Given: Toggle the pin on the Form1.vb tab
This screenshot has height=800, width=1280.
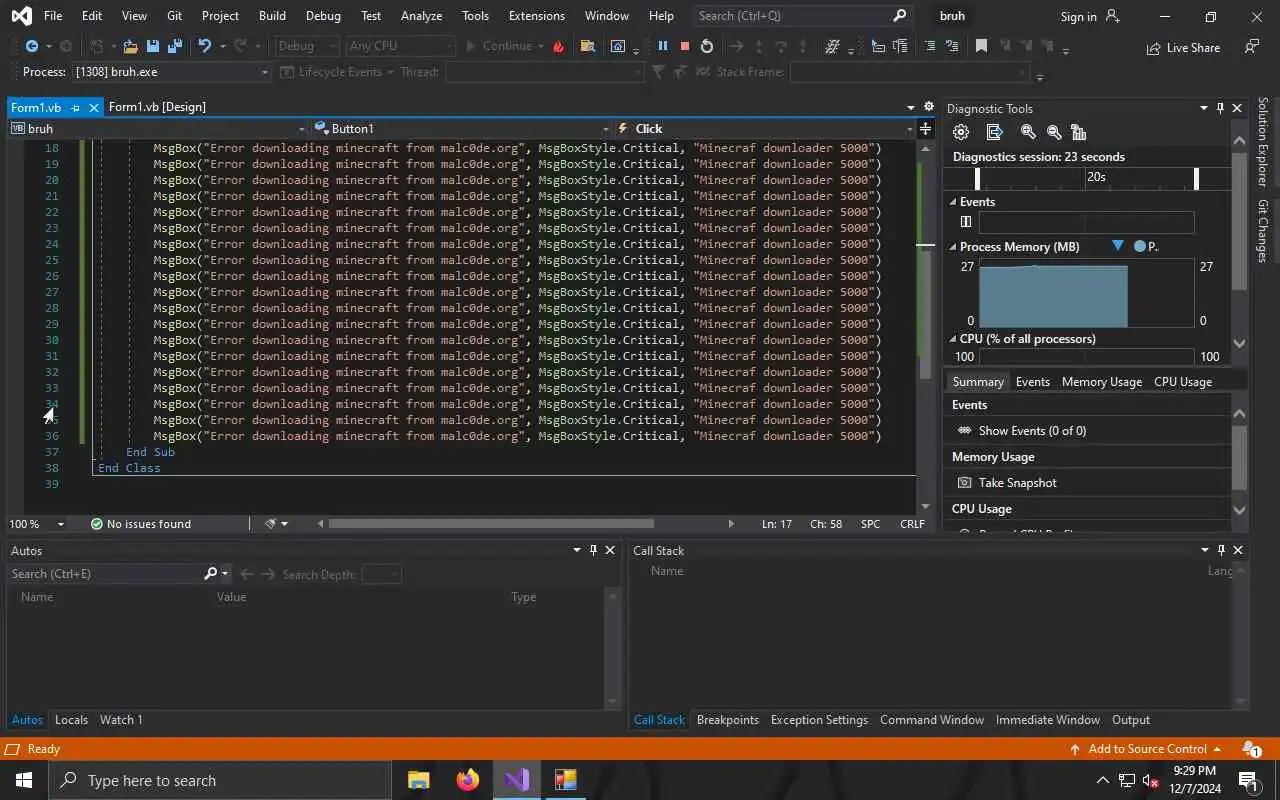Looking at the screenshot, I should (75, 107).
